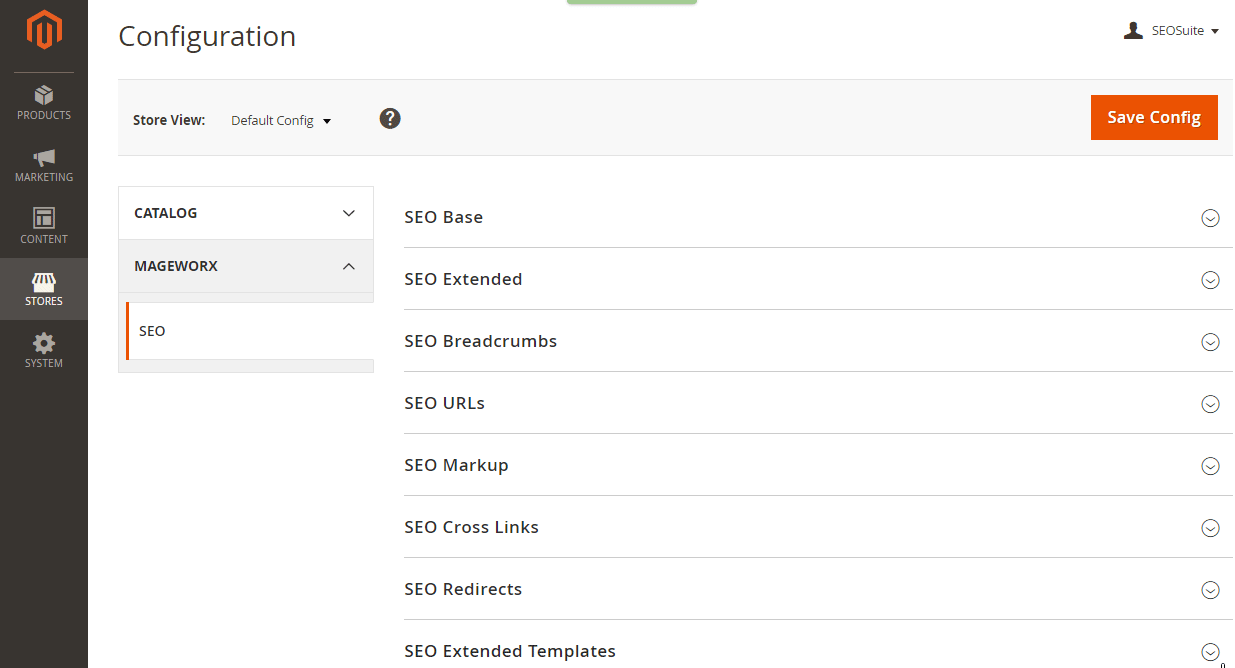Click the SEO Breadcrumbs section title

click(x=480, y=341)
